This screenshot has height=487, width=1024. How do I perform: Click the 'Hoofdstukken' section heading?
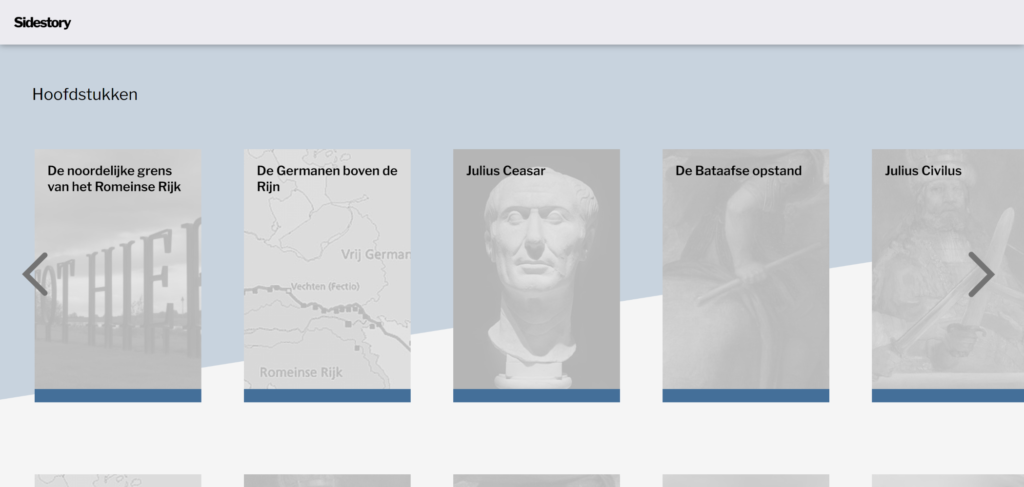coord(85,95)
